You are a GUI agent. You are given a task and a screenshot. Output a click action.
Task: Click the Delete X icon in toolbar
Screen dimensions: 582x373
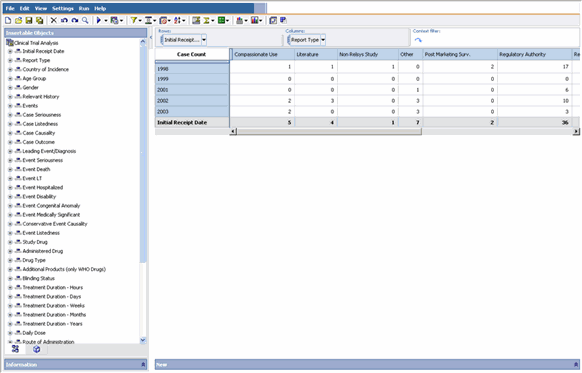(x=54, y=20)
